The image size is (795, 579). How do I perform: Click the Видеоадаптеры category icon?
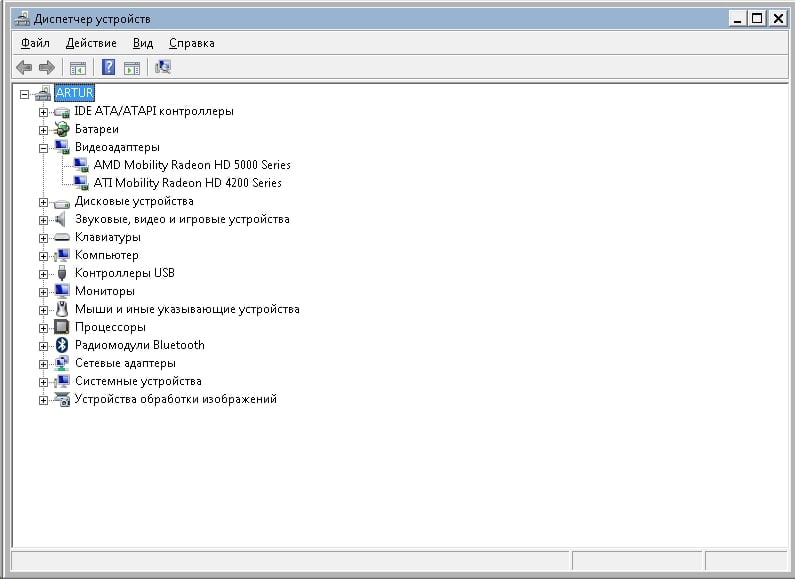point(62,147)
